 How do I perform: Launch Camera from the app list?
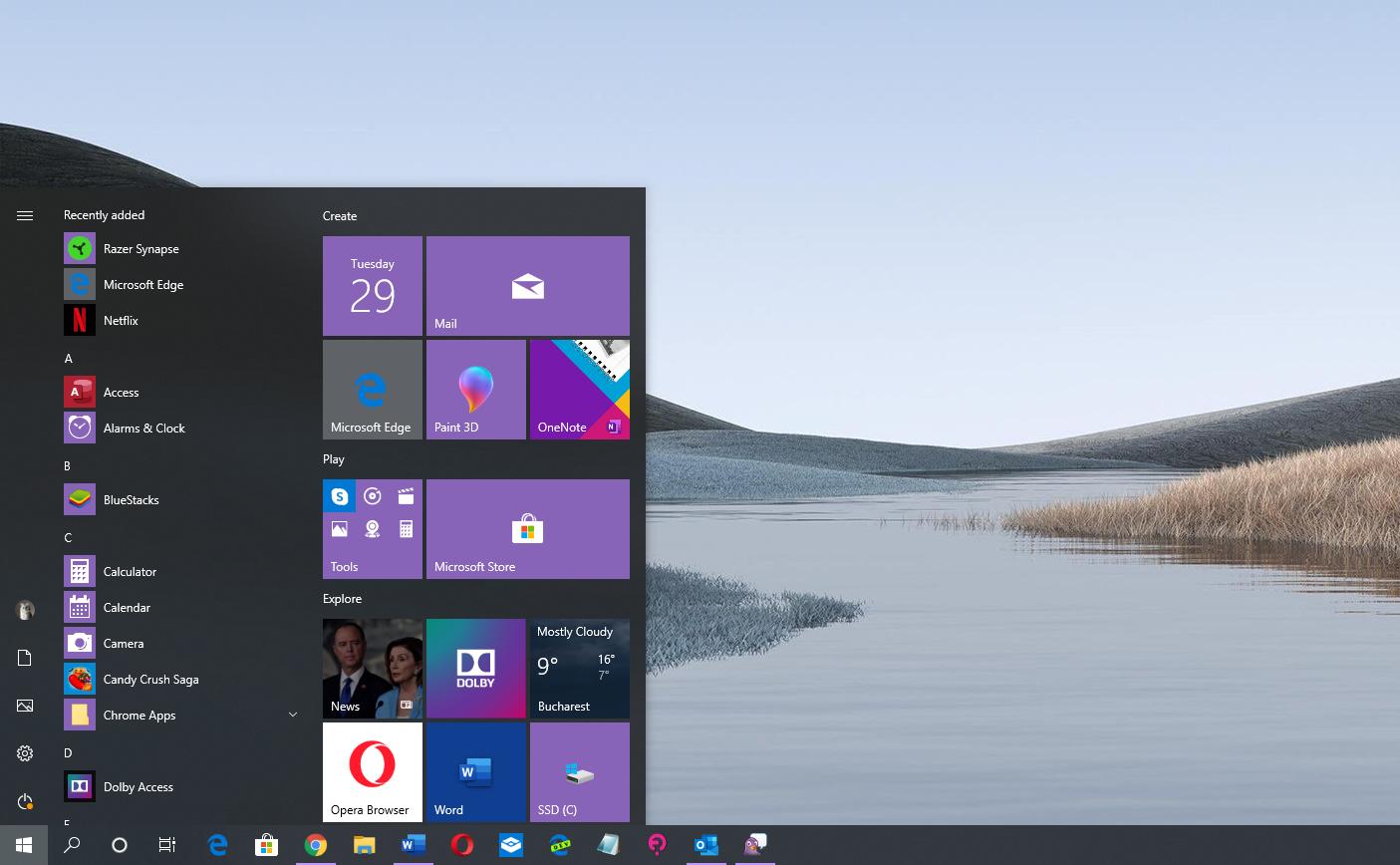(181, 644)
